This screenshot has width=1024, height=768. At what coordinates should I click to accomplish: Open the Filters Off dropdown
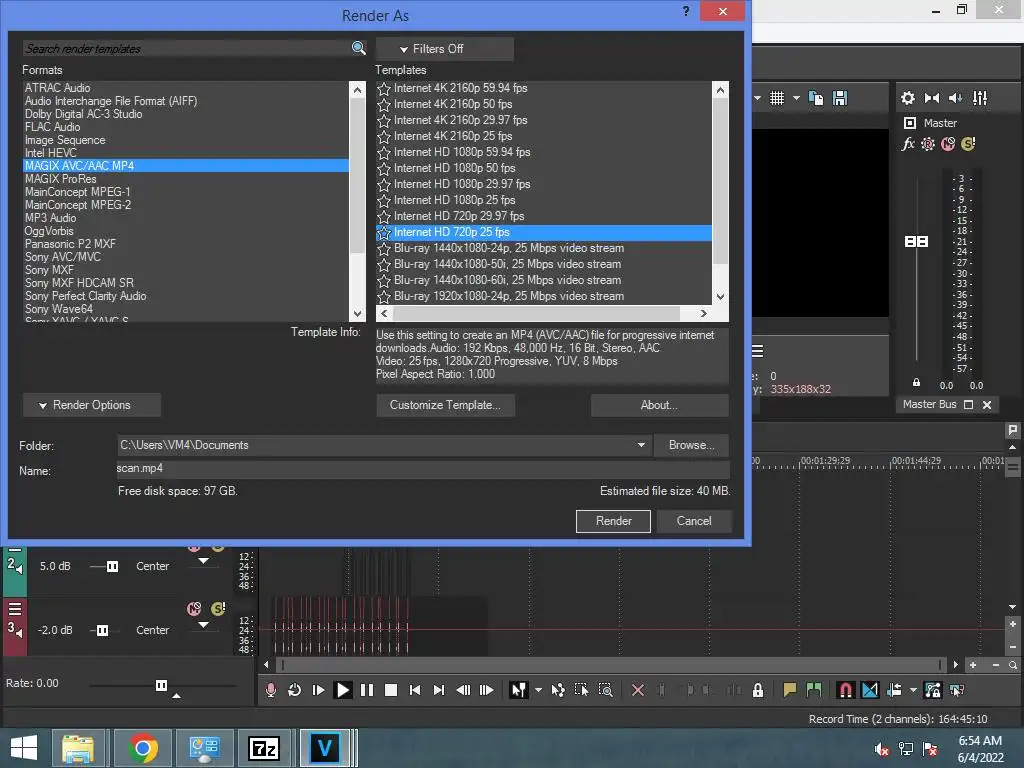(444, 49)
